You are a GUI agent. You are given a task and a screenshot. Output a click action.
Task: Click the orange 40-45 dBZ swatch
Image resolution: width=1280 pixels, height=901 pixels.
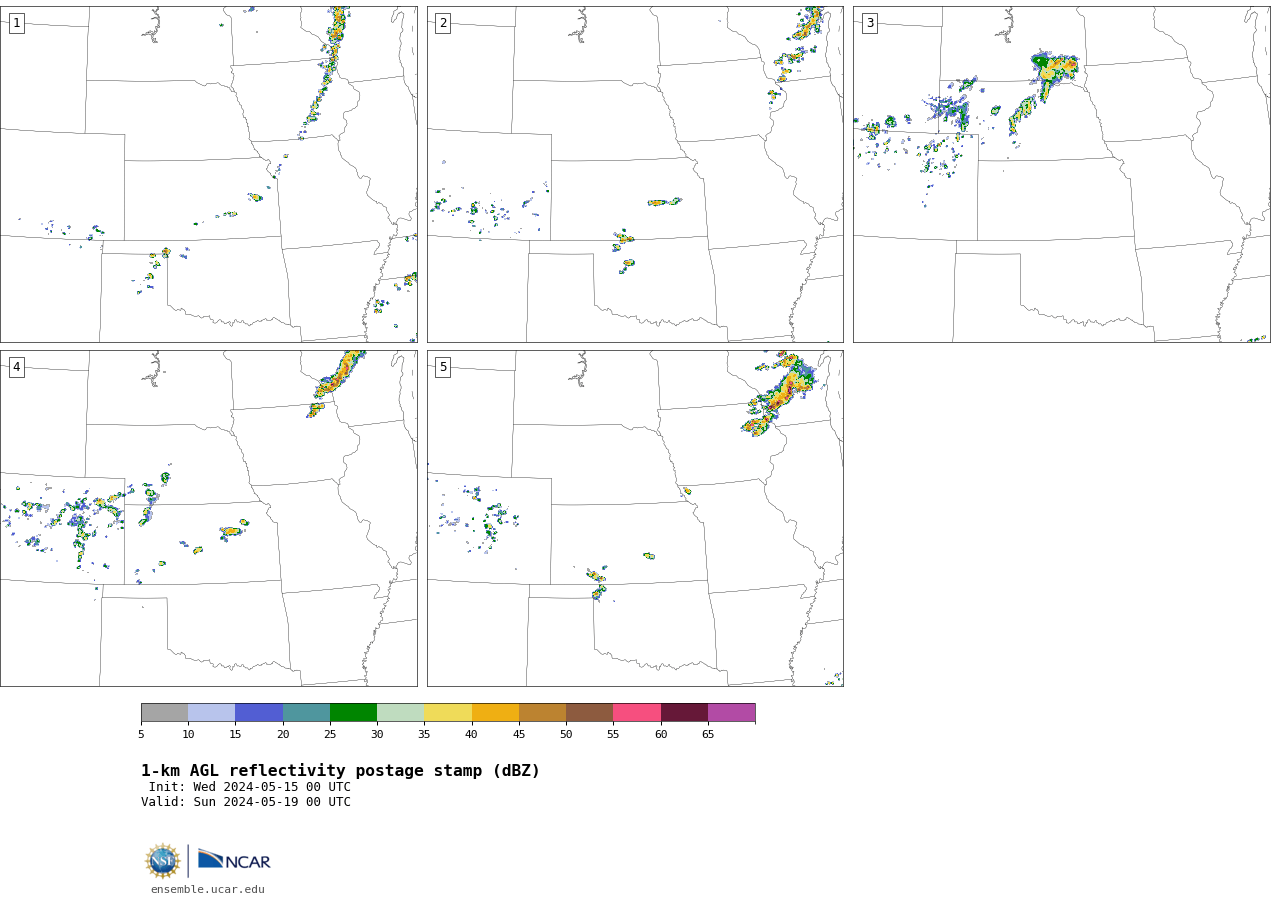pos(495,712)
